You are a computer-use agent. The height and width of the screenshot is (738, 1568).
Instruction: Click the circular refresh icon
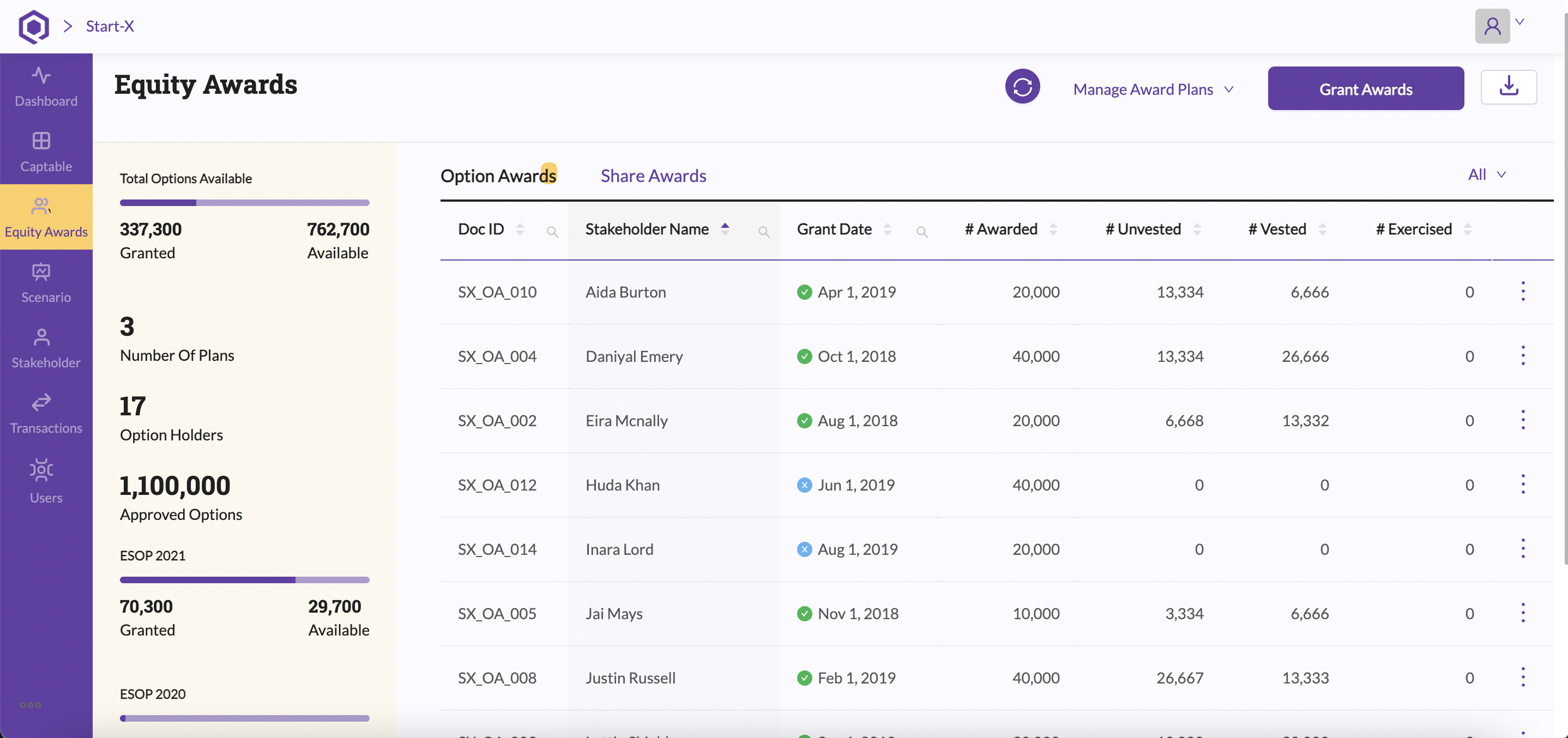click(1022, 87)
